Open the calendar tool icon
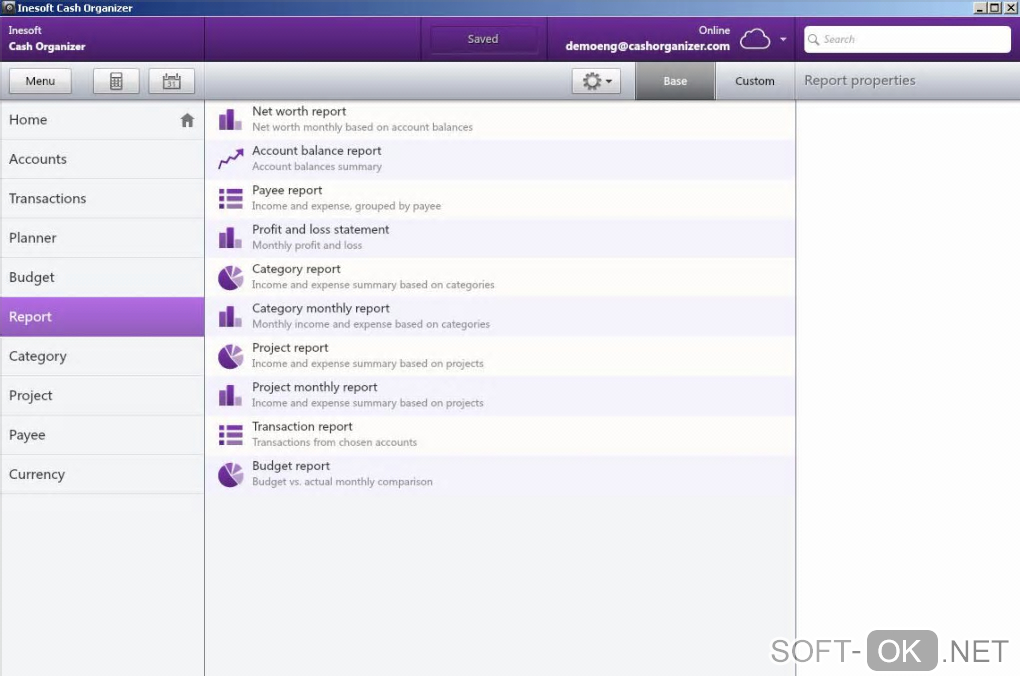The width and height of the screenshot is (1020, 676). pyautogui.click(x=171, y=81)
